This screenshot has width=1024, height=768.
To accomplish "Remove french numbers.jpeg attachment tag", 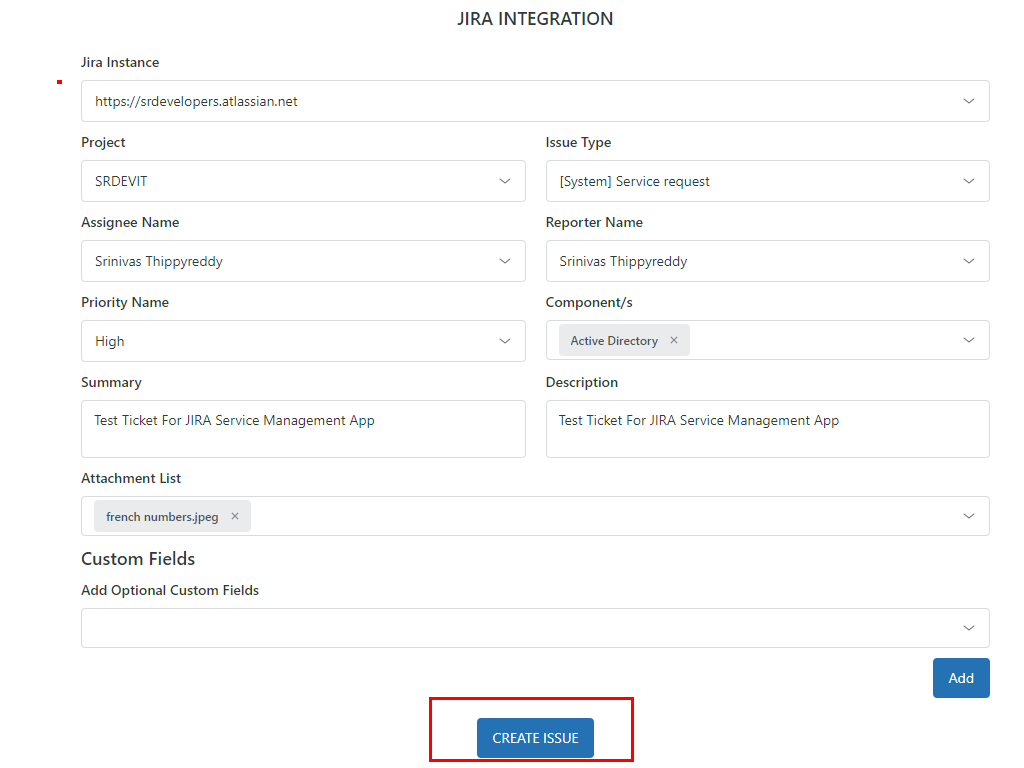I will (235, 517).
